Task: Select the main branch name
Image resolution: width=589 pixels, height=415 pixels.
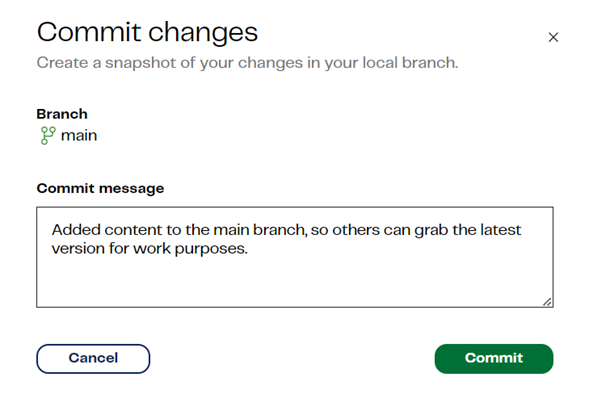Action: 79,136
